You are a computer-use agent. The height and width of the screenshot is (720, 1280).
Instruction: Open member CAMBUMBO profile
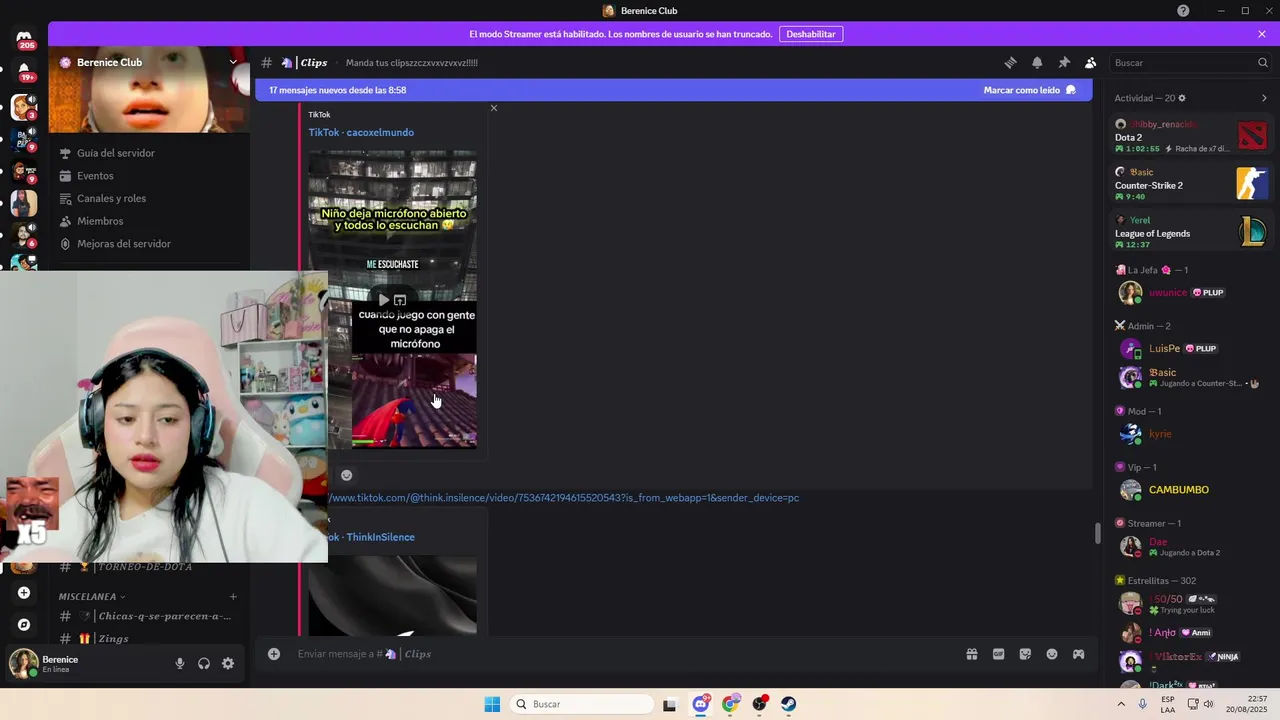coord(1191,490)
